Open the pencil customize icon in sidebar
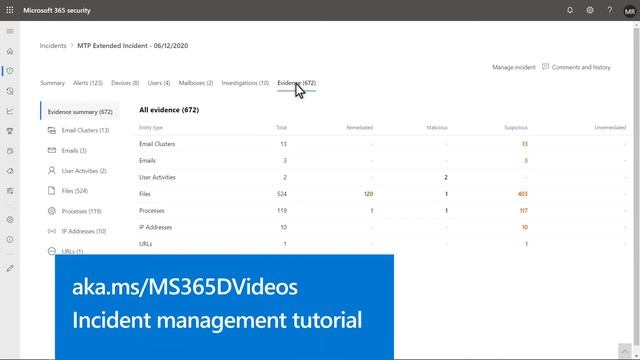The width and height of the screenshot is (640, 360). [x=10, y=268]
